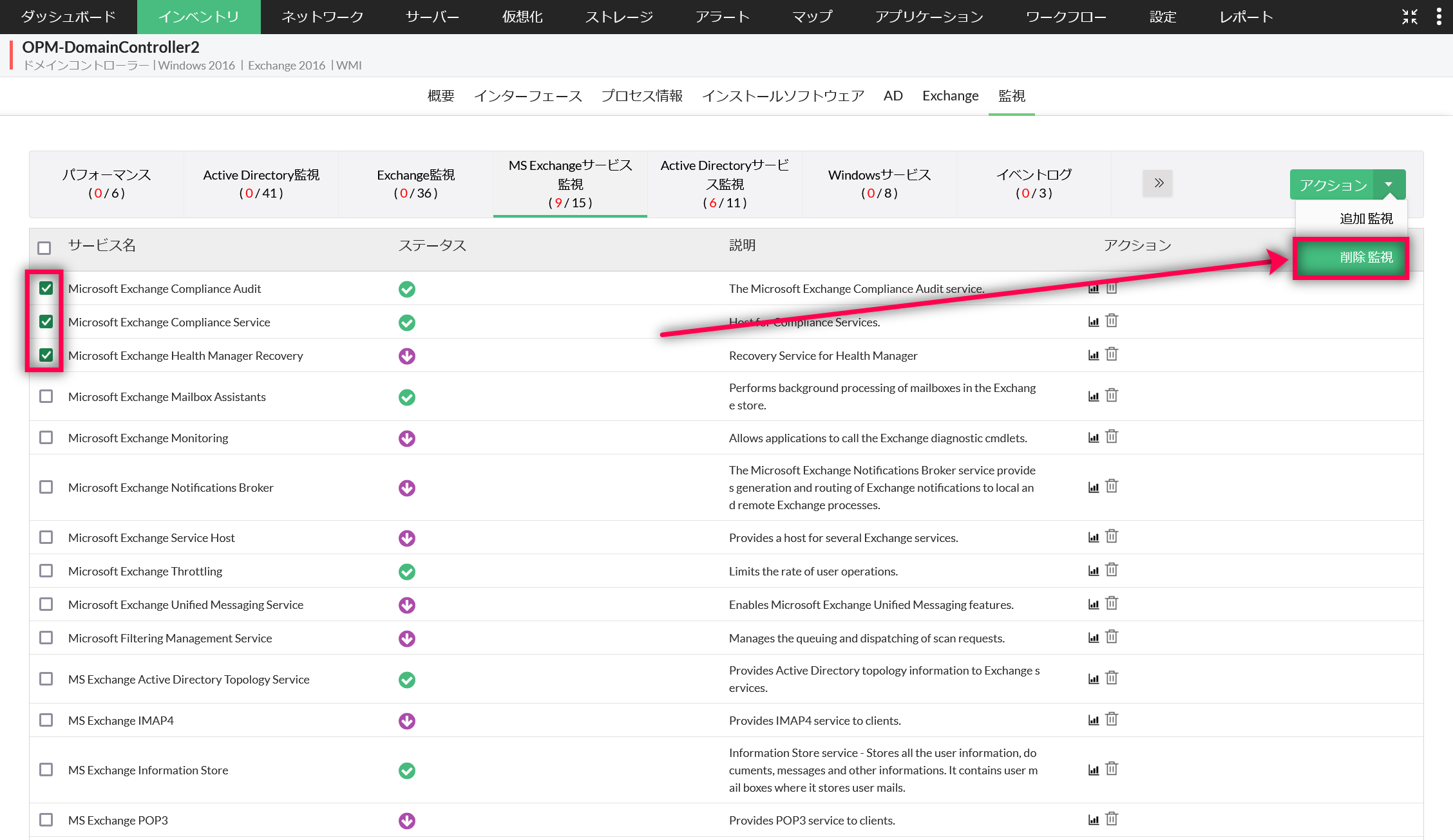This screenshot has width=1453, height=840.
Task: Uncheck Microsoft Exchange Compliance Audit checkbox
Action: point(46,288)
